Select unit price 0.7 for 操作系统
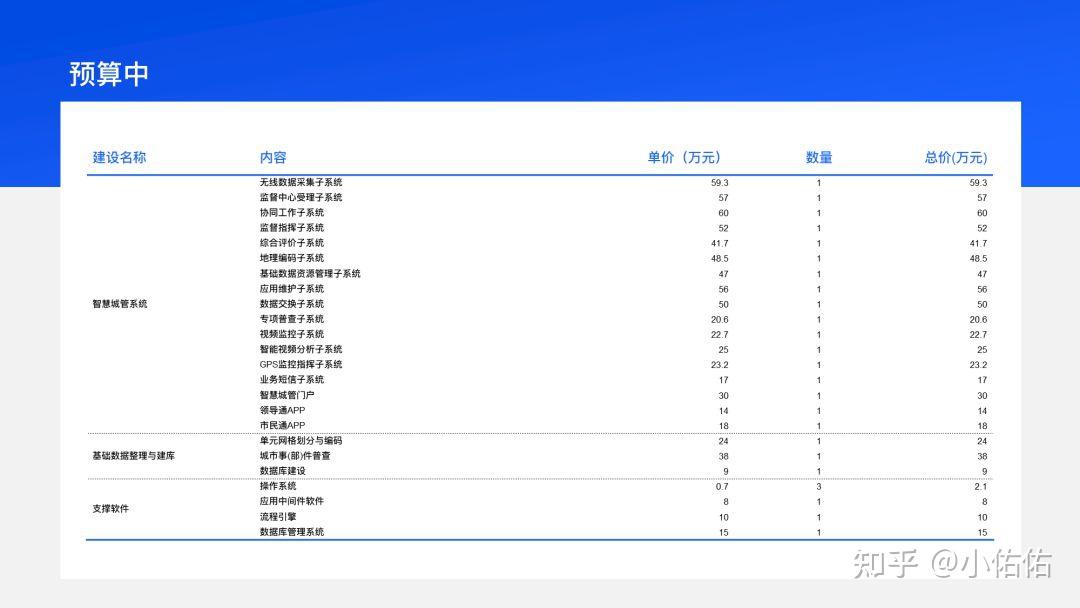The height and width of the screenshot is (608, 1080). click(722, 487)
